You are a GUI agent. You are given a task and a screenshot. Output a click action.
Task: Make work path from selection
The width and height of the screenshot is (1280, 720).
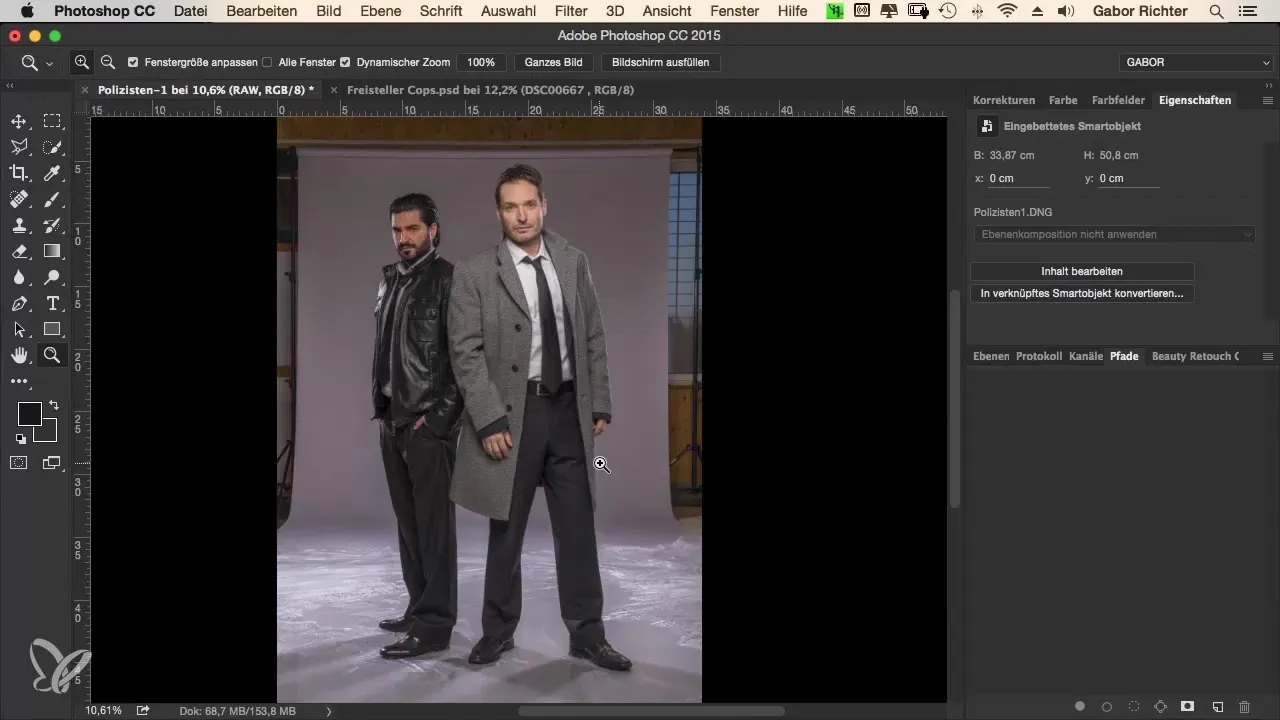coord(1161,706)
